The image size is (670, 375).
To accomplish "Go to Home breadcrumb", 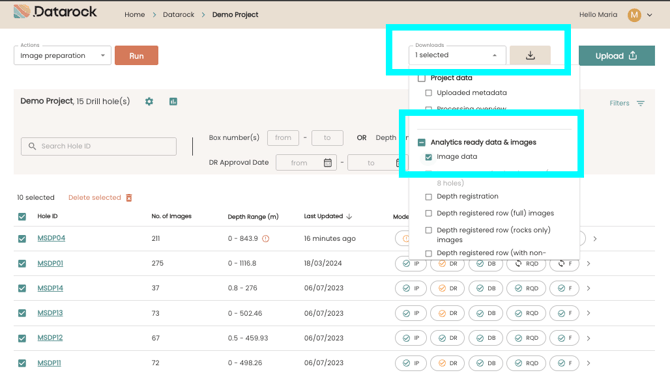I will [x=135, y=15].
